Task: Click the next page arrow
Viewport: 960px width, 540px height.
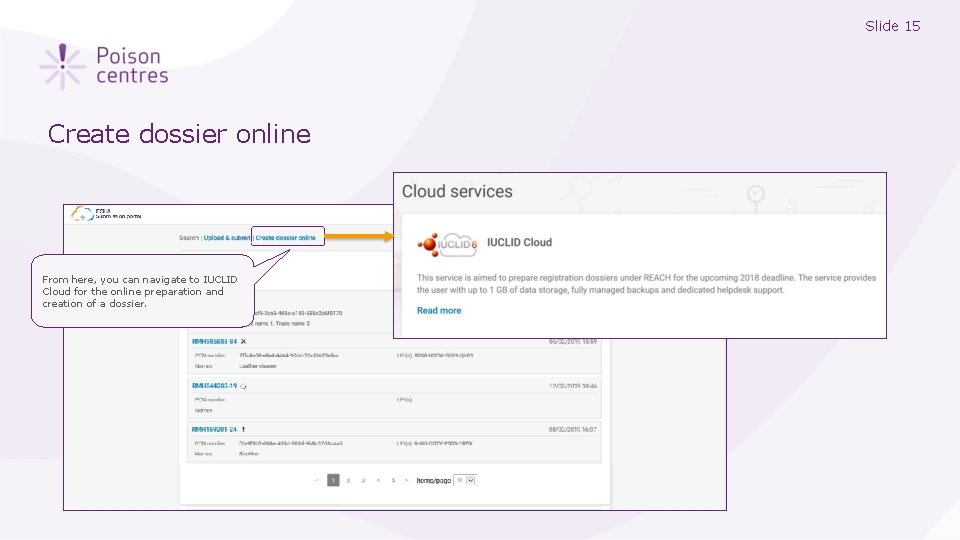Action: [407, 481]
